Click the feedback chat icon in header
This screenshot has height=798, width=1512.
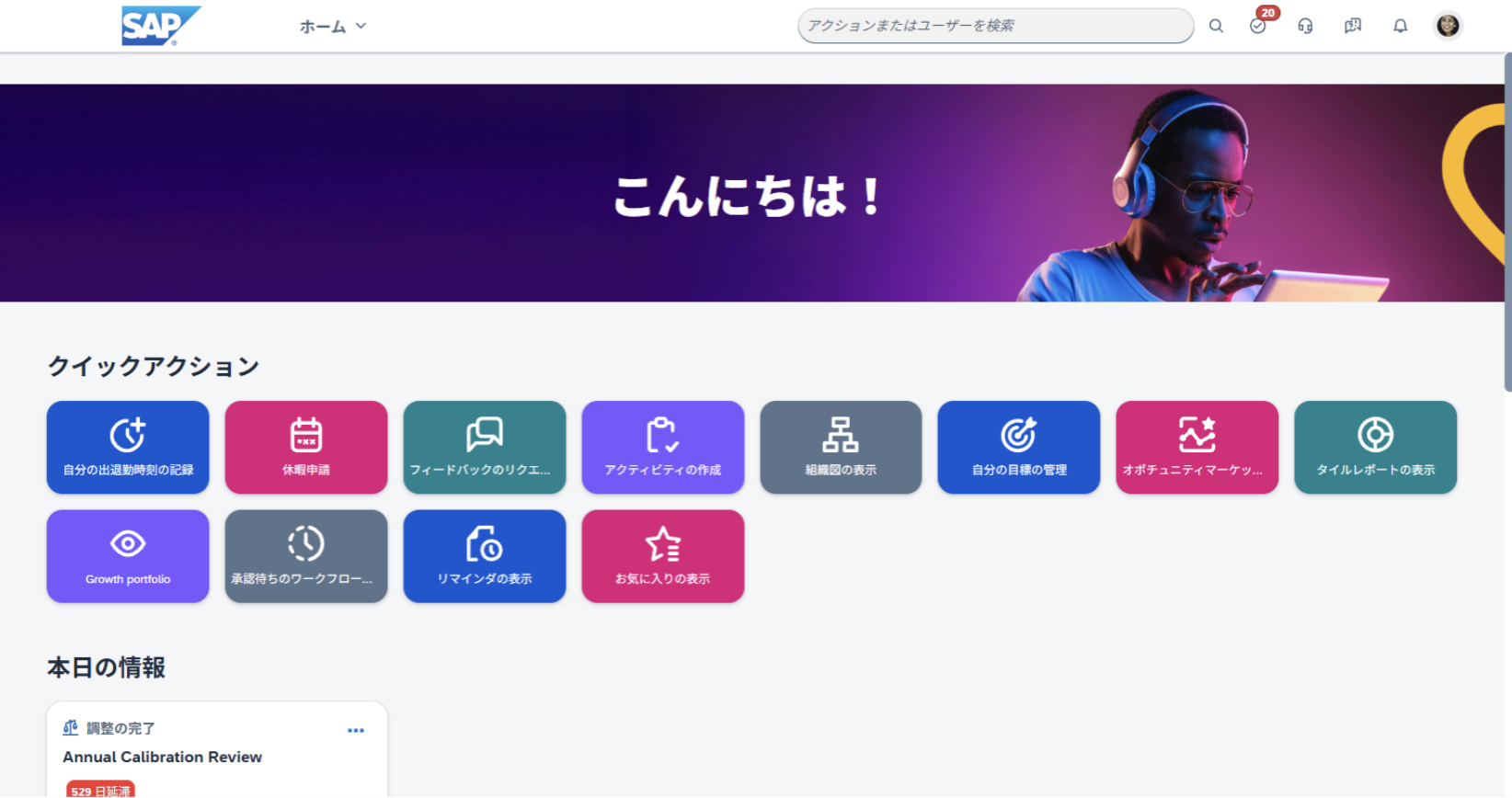1352,26
